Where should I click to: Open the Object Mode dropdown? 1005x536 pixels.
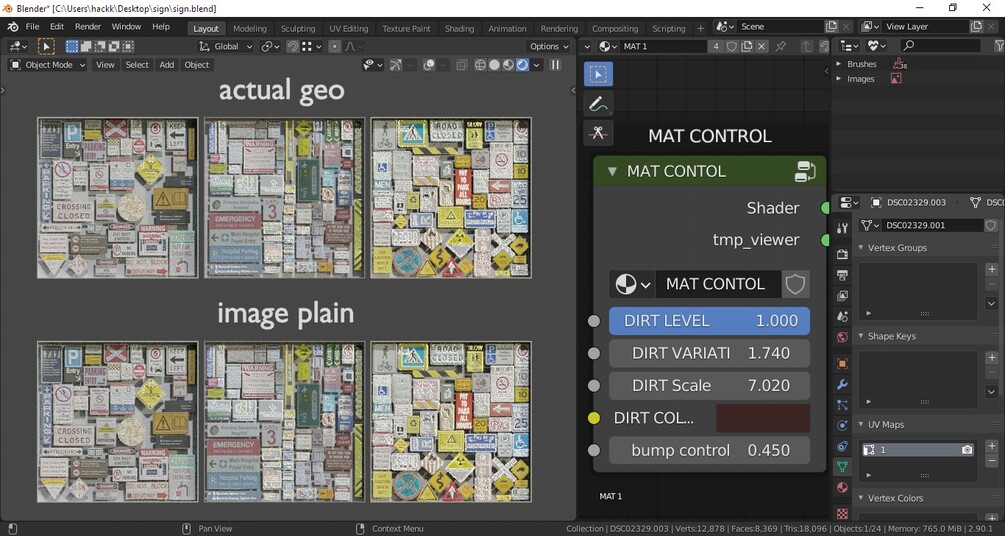tap(47, 65)
